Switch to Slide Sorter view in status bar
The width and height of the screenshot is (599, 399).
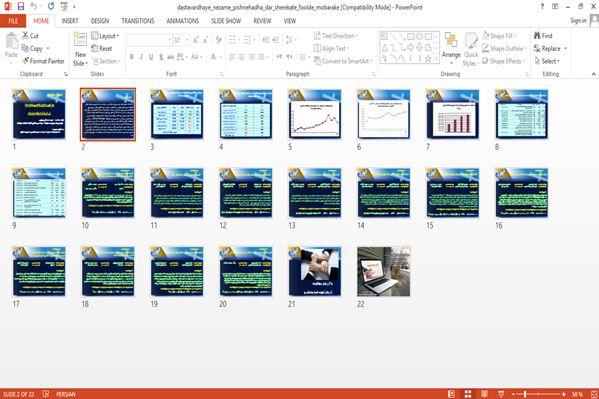(468, 394)
